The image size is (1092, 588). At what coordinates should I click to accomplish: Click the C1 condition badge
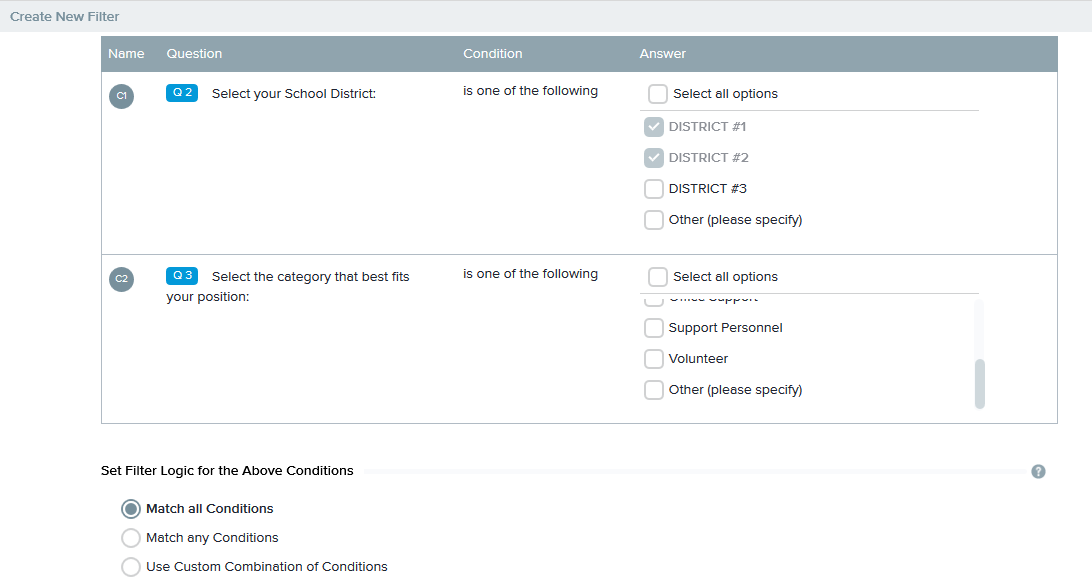tap(121, 96)
